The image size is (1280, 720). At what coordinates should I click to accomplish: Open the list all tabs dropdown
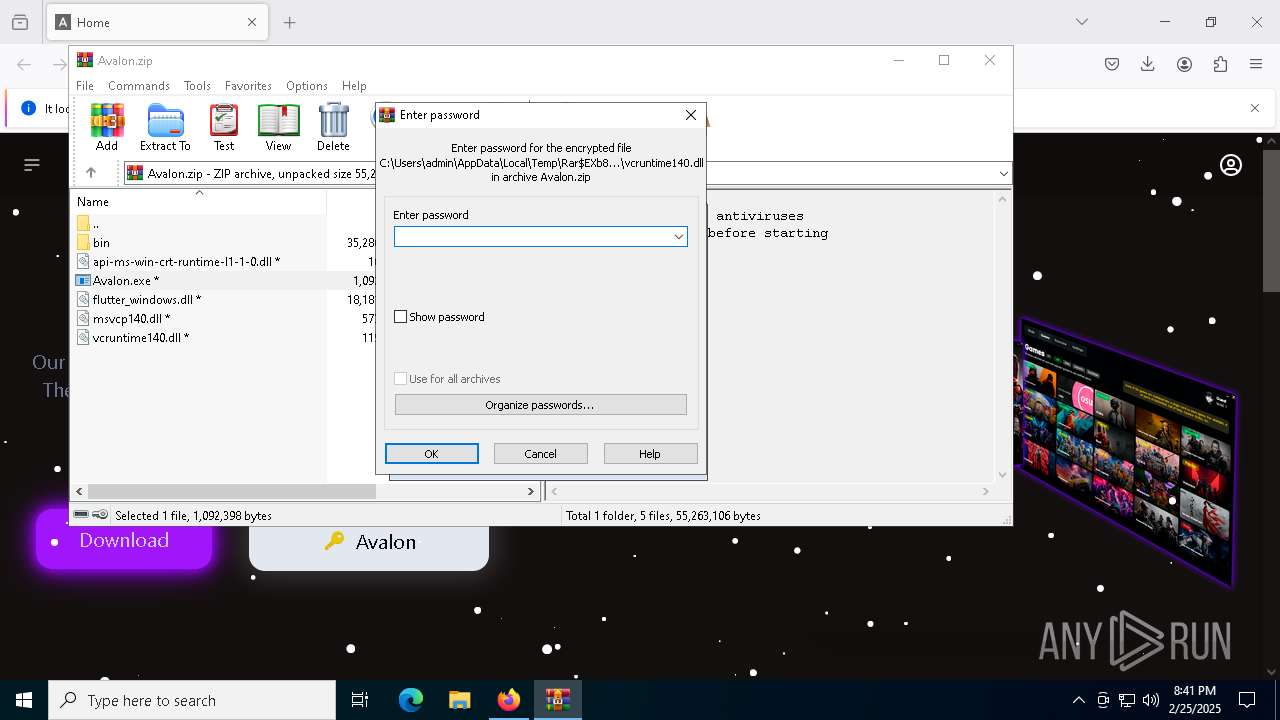click(1082, 22)
